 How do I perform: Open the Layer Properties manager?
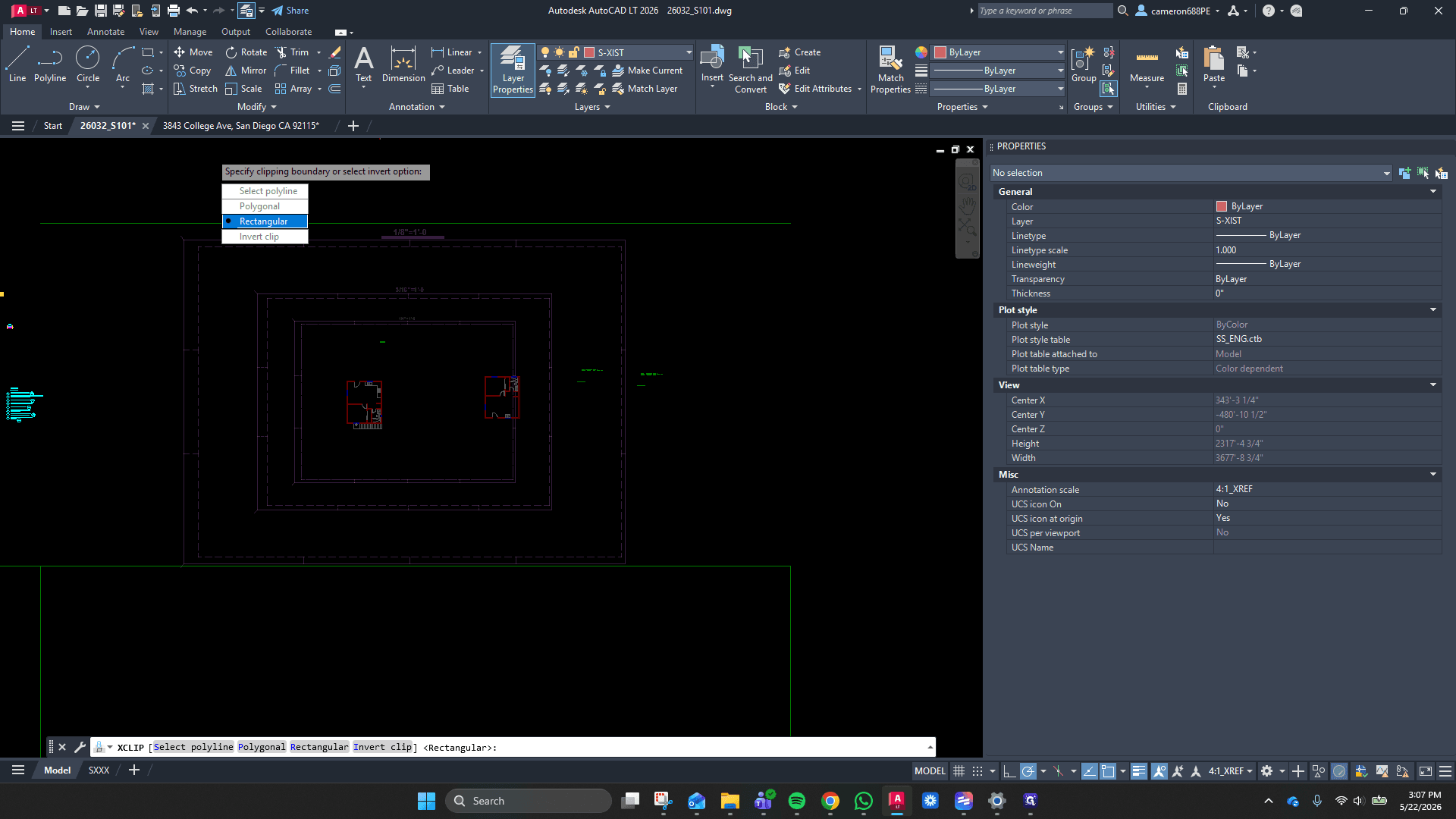513,70
